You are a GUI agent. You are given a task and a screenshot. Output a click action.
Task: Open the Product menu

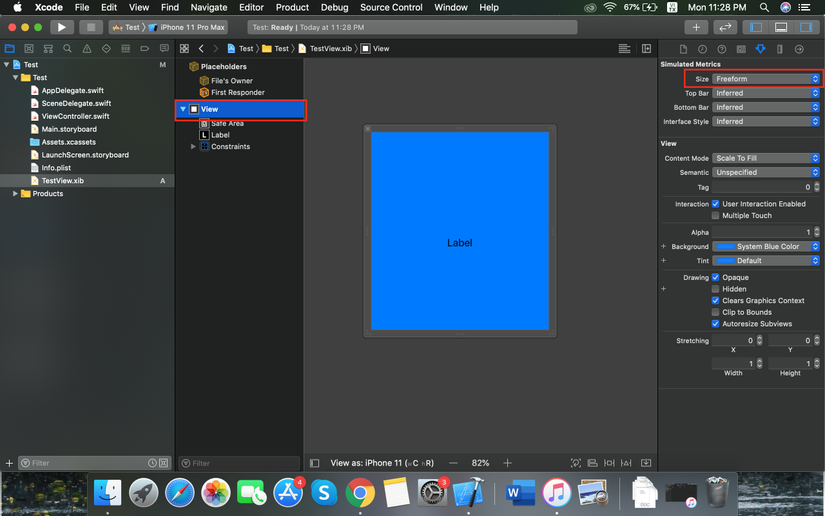(x=292, y=7)
